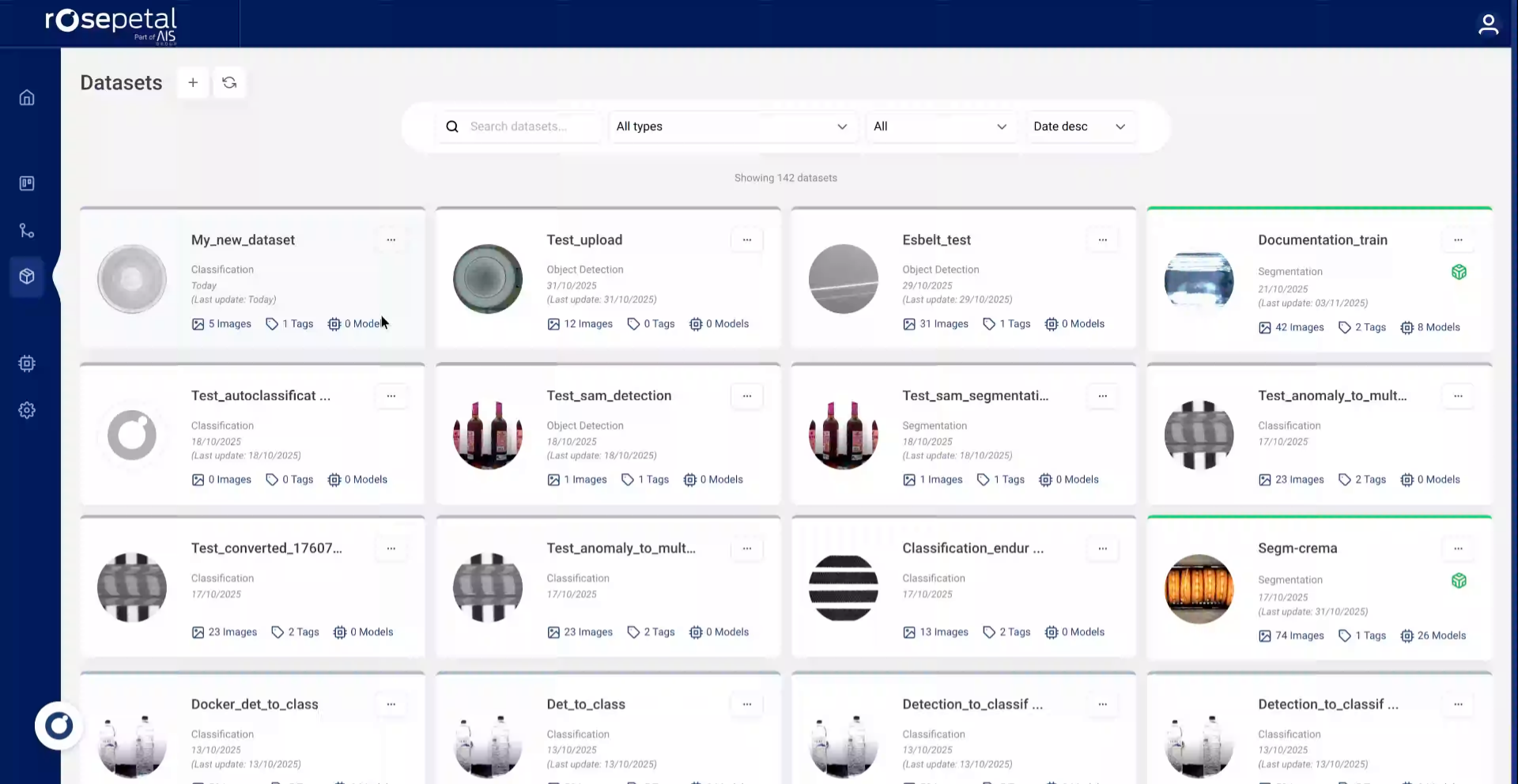Viewport: 1518px width, 784px height.
Task: Open the user account profile icon
Action: pyautogui.click(x=1488, y=24)
